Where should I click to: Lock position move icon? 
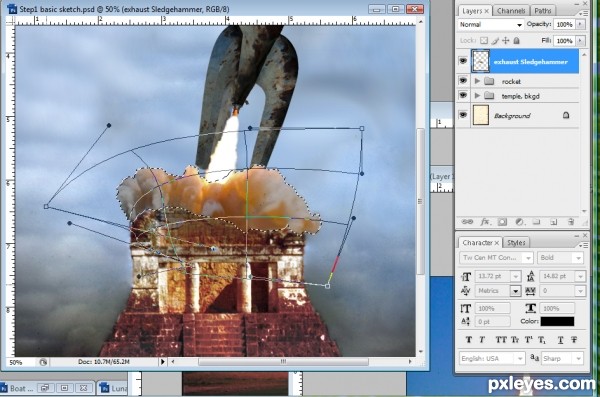[505, 41]
